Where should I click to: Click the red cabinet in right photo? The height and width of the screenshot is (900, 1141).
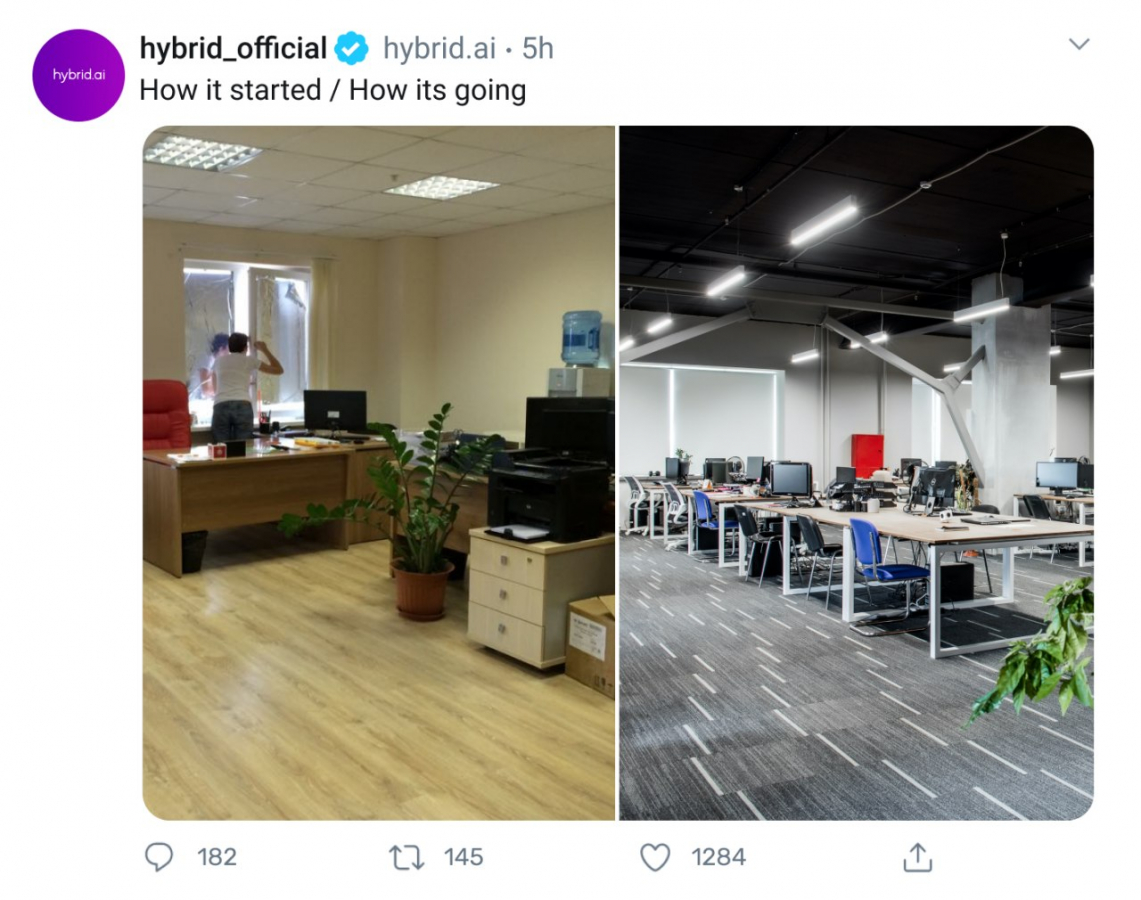867,455
